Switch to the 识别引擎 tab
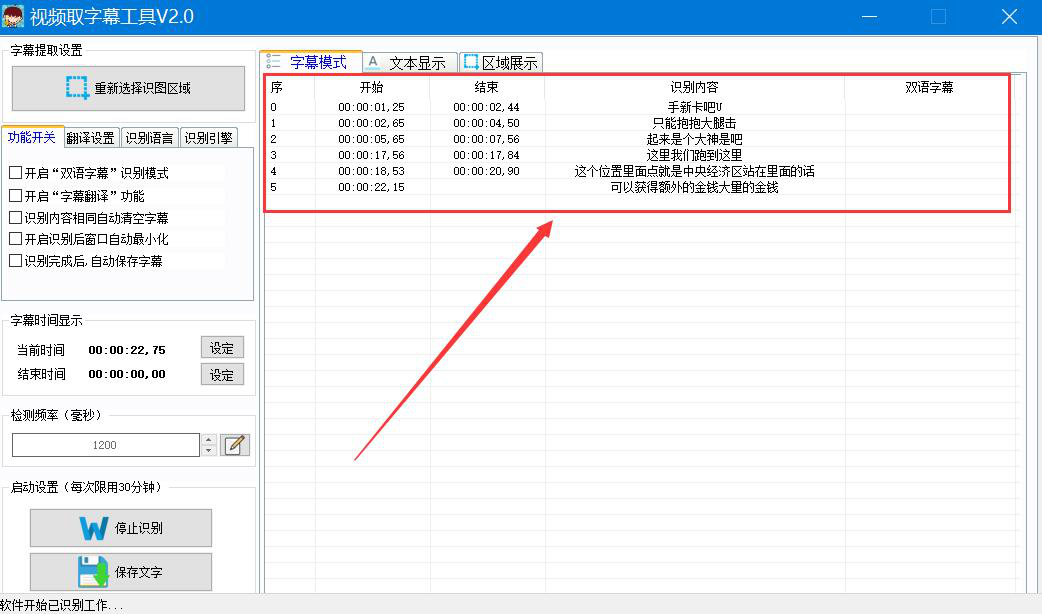The width and height of the screenshot is (1042, 614). point(209,138)
